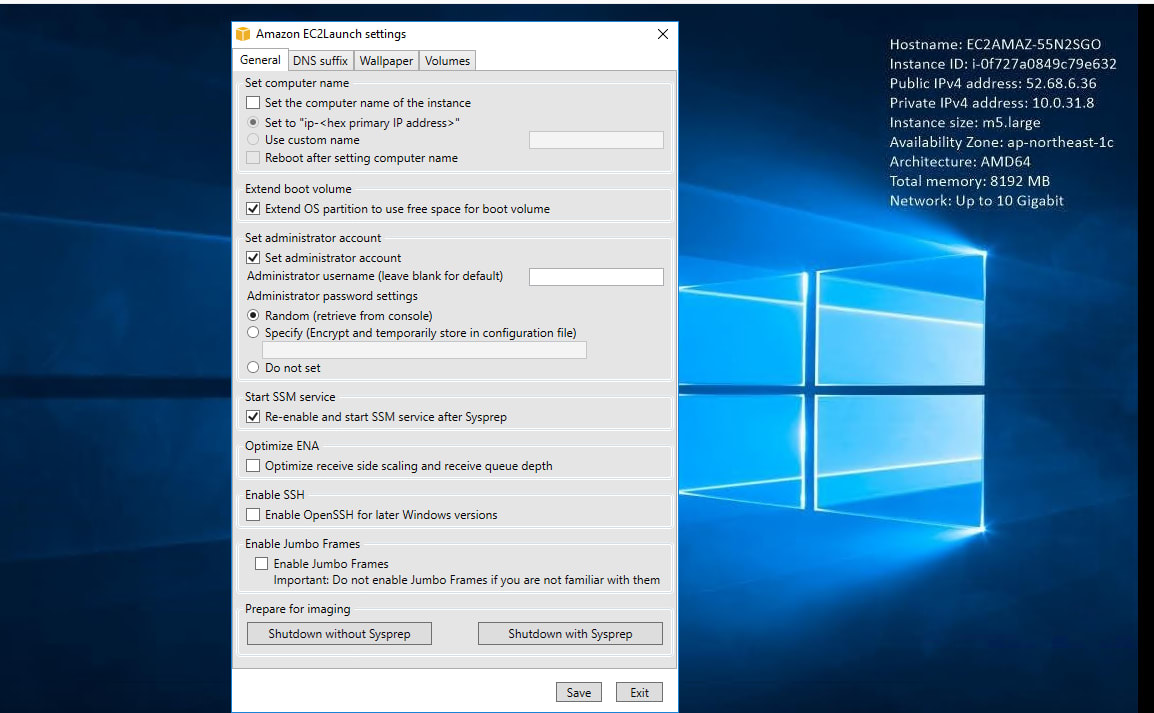
Task: Click Shutdown without Sysprep button
Action: (x=339, y=634)
